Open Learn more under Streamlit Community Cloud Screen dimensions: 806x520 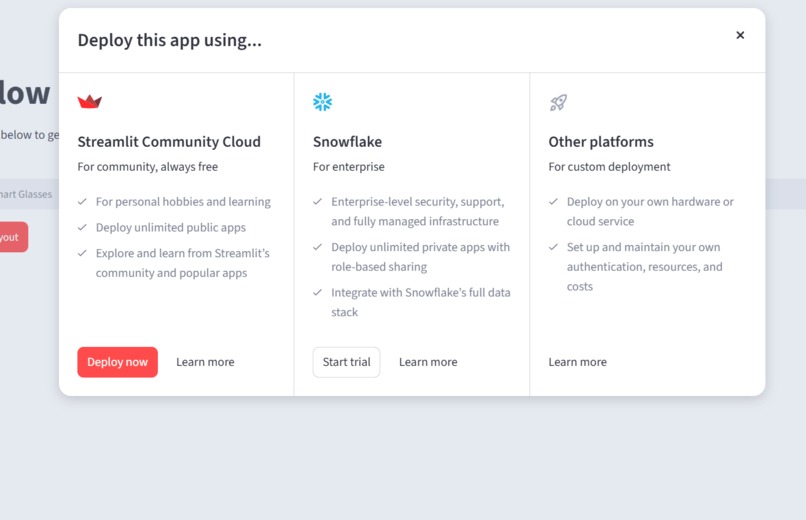[x=205, y=362]
